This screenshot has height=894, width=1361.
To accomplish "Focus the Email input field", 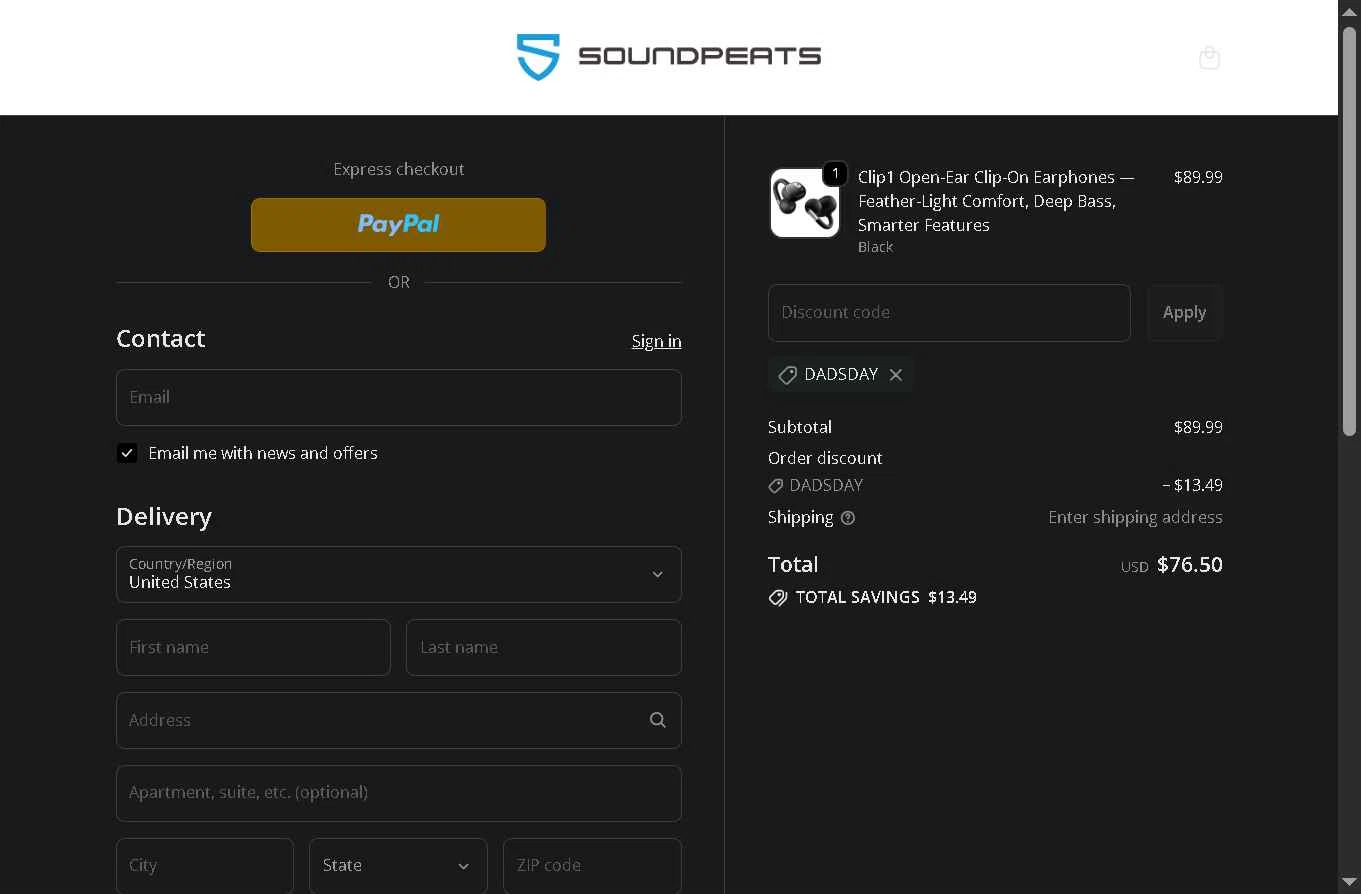I will click(x=399, y=397).
